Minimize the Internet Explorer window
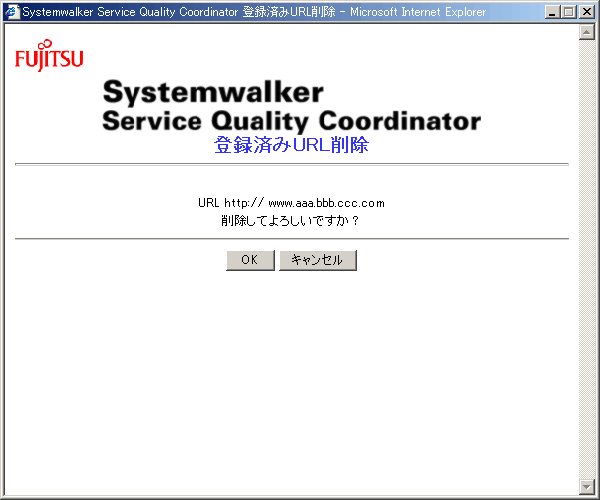 (551, 12)
